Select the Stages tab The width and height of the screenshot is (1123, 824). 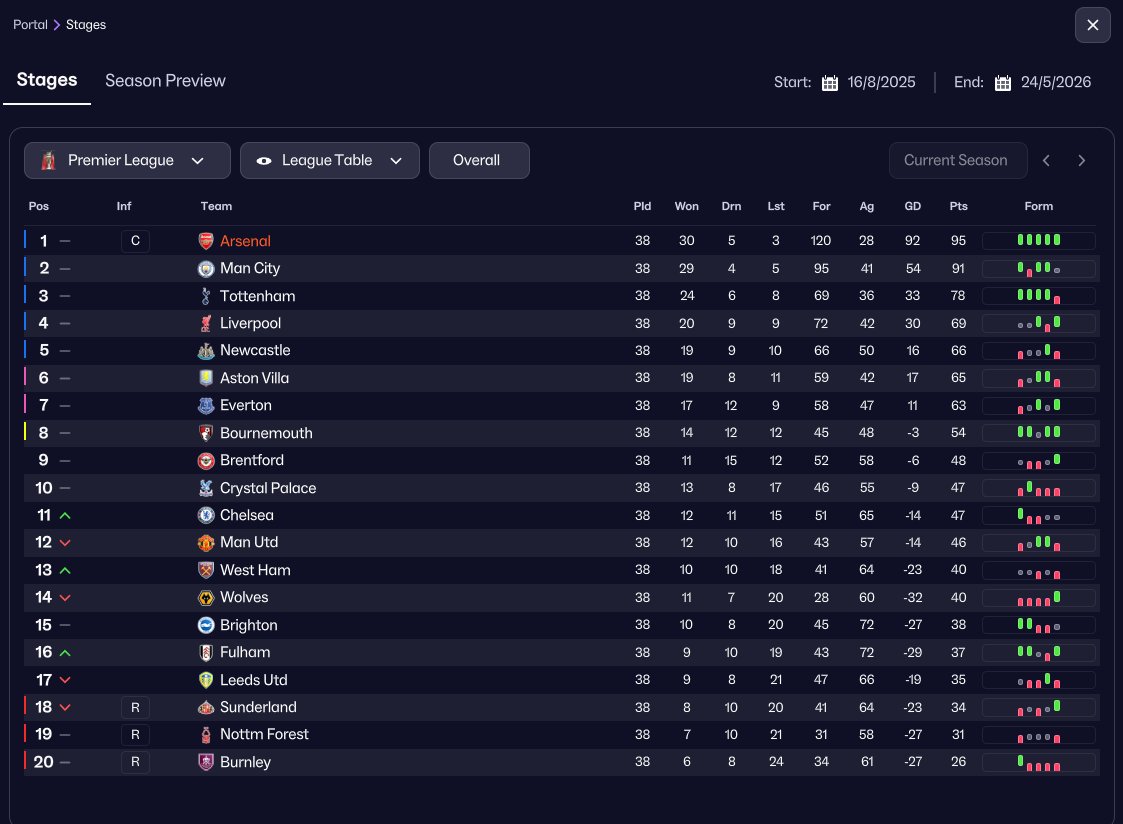tap(47, 81)
